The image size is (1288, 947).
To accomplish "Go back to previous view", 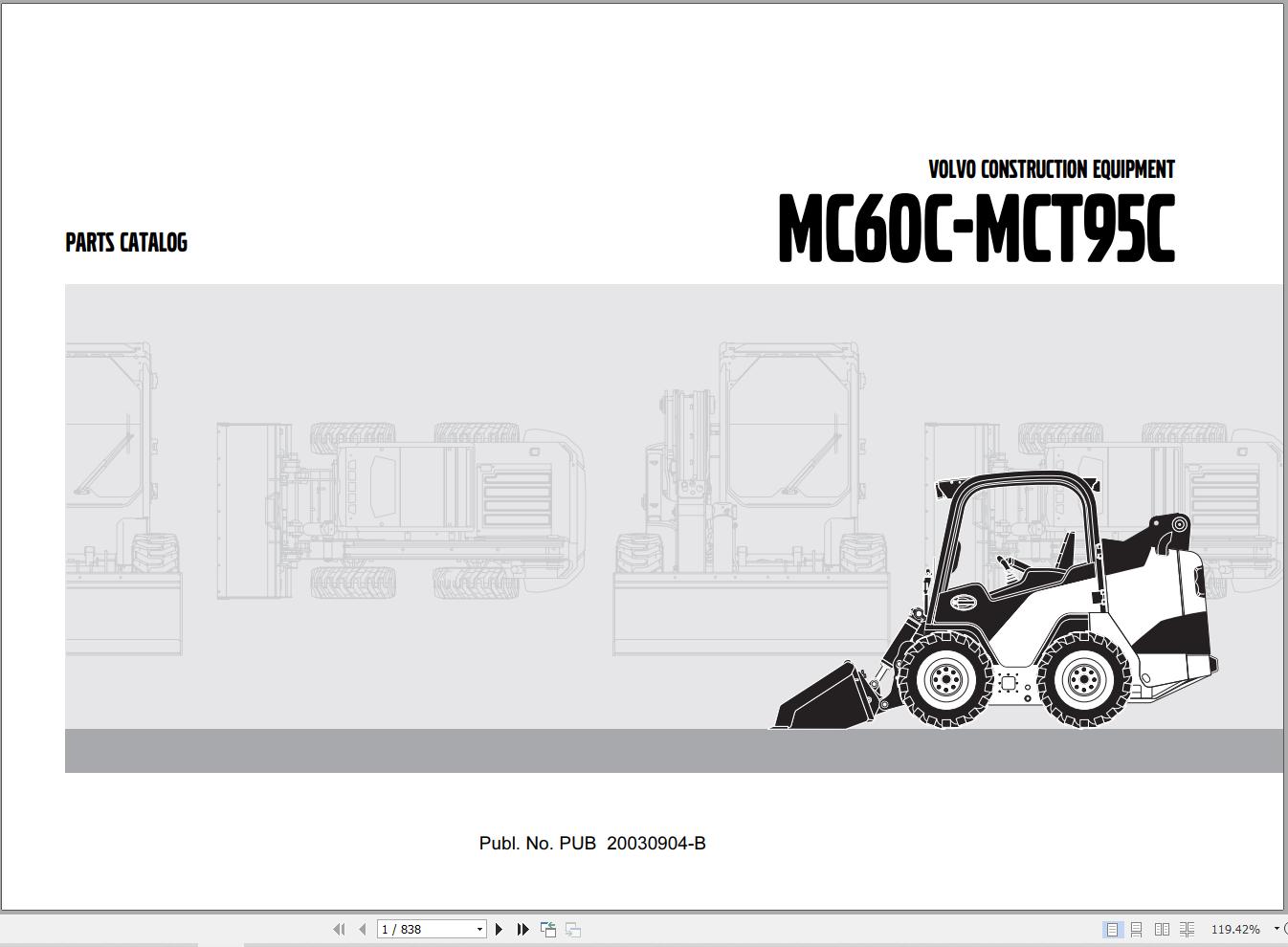I will pyautogui.click(x=548, y=929).
